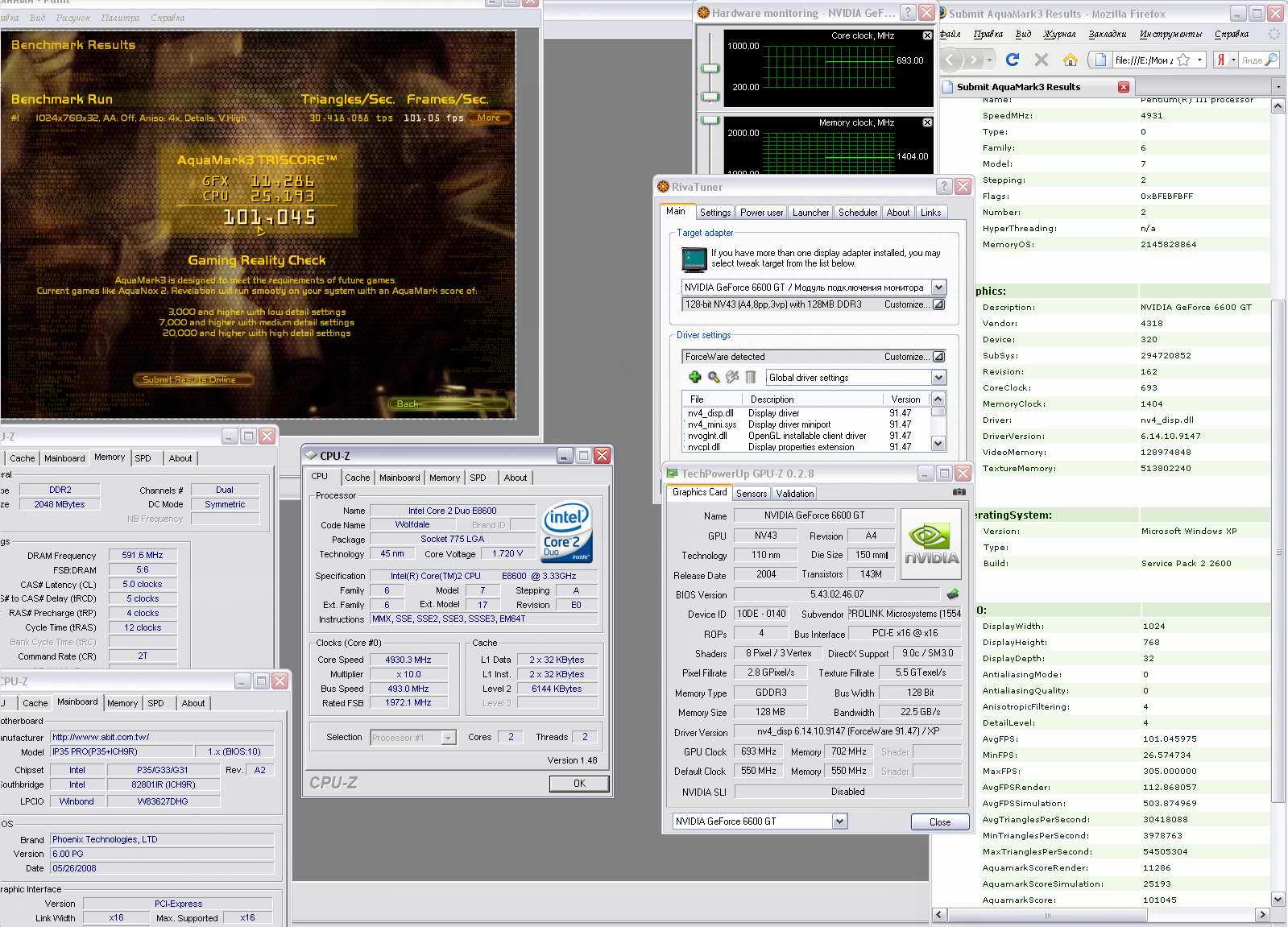
Task: Click the help question mark in RivaTuner title bar
Action: coord(945,186)
